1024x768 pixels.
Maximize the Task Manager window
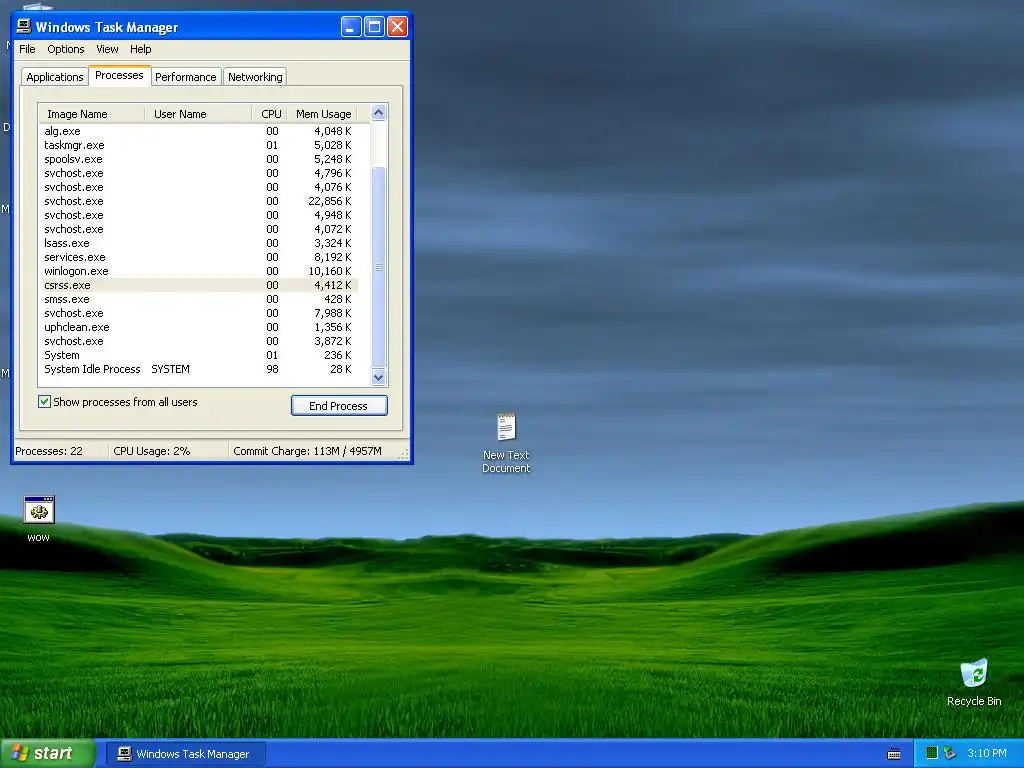pyautogui.click(x=374, y=27)
